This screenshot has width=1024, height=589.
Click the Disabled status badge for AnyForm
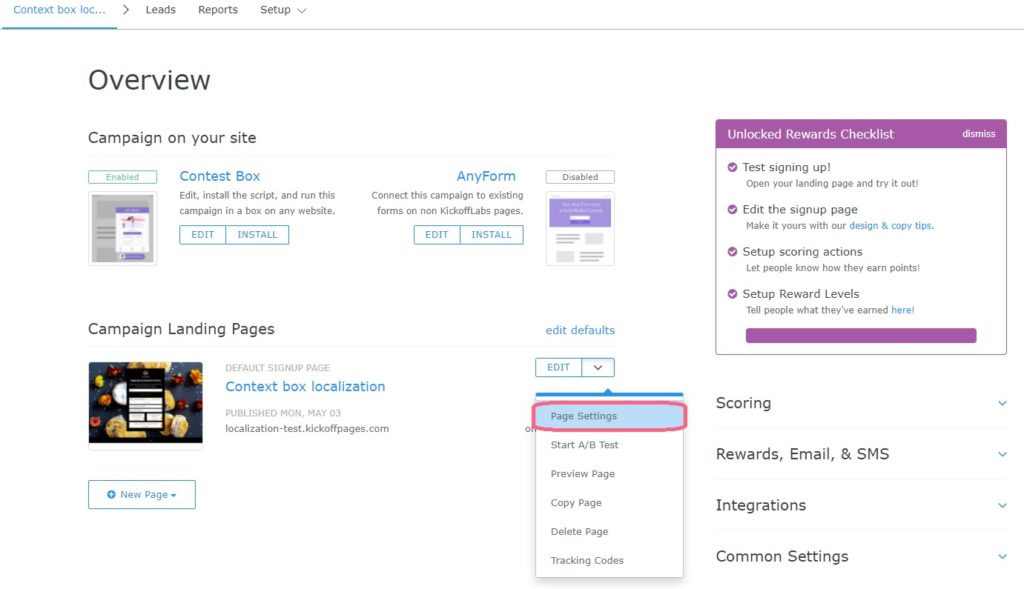pyautogui.click(x=580, y=177)
